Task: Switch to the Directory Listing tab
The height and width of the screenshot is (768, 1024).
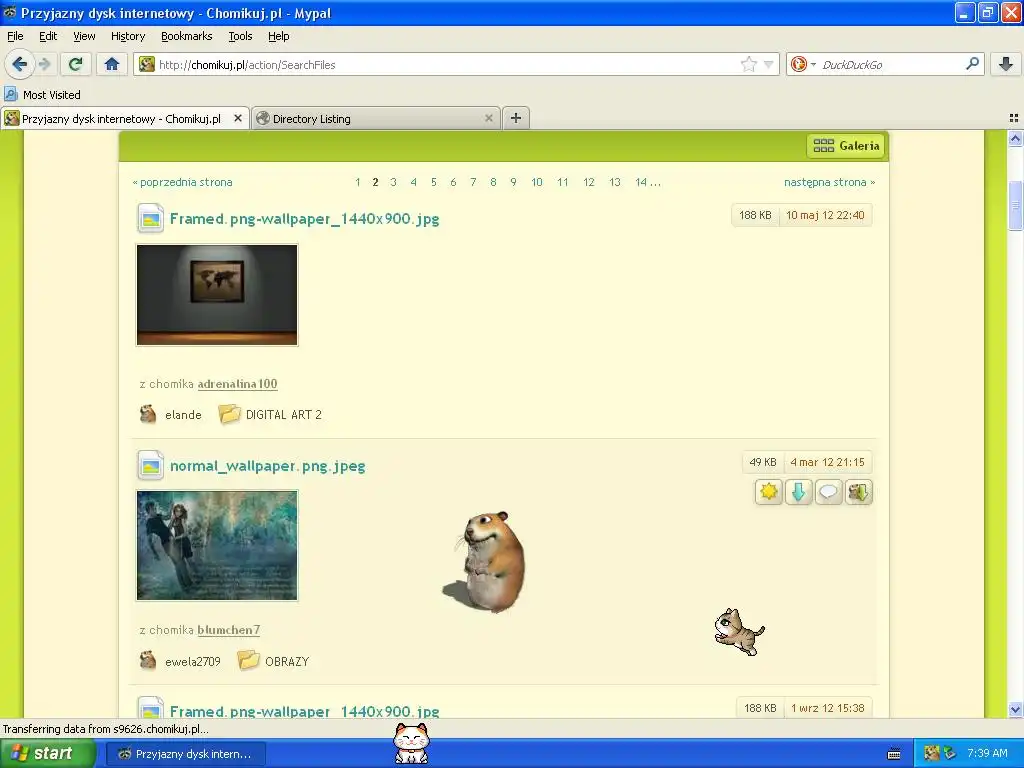Action: point(374,119)
